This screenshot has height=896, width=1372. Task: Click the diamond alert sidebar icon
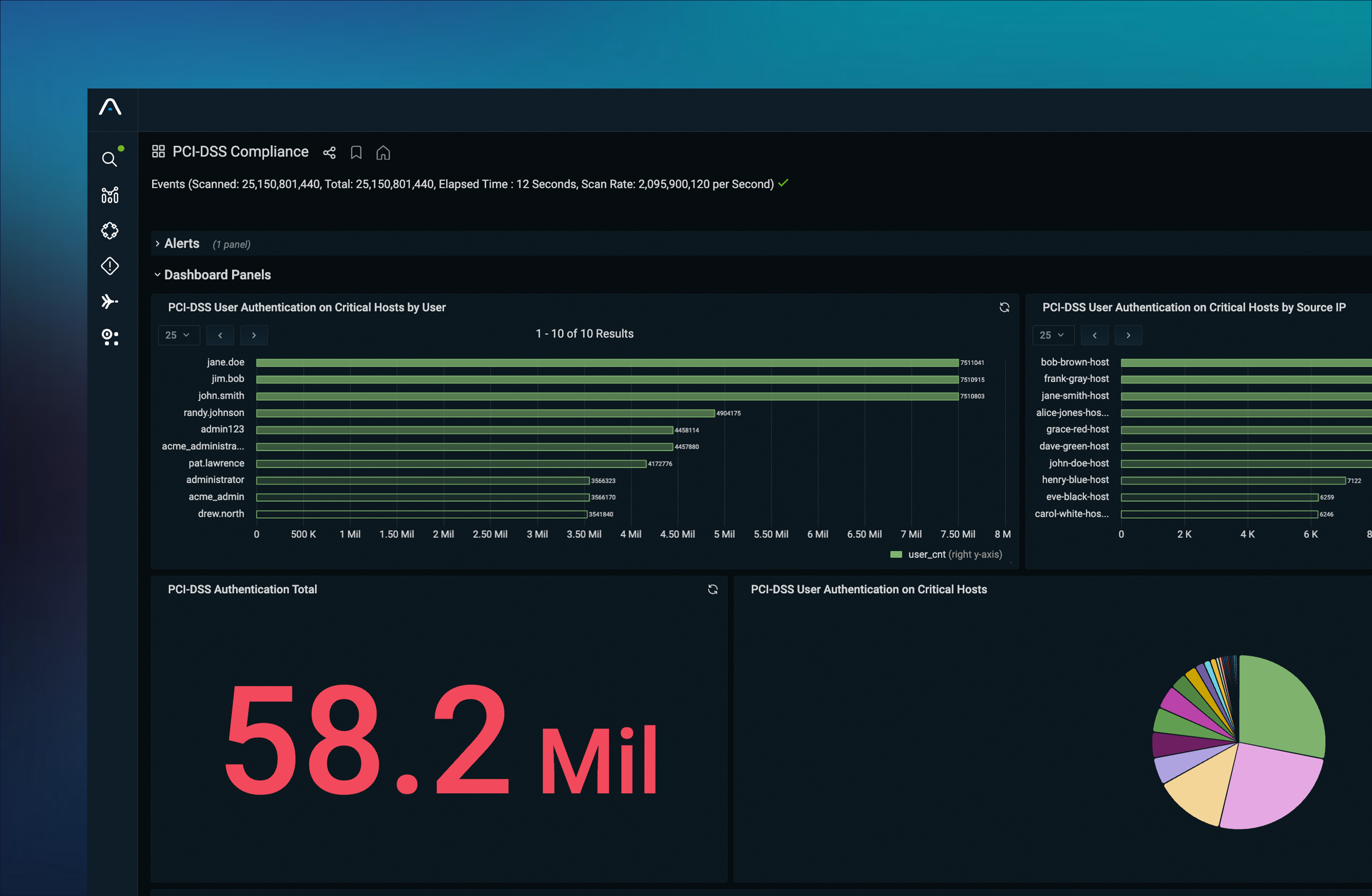[109, 266]
